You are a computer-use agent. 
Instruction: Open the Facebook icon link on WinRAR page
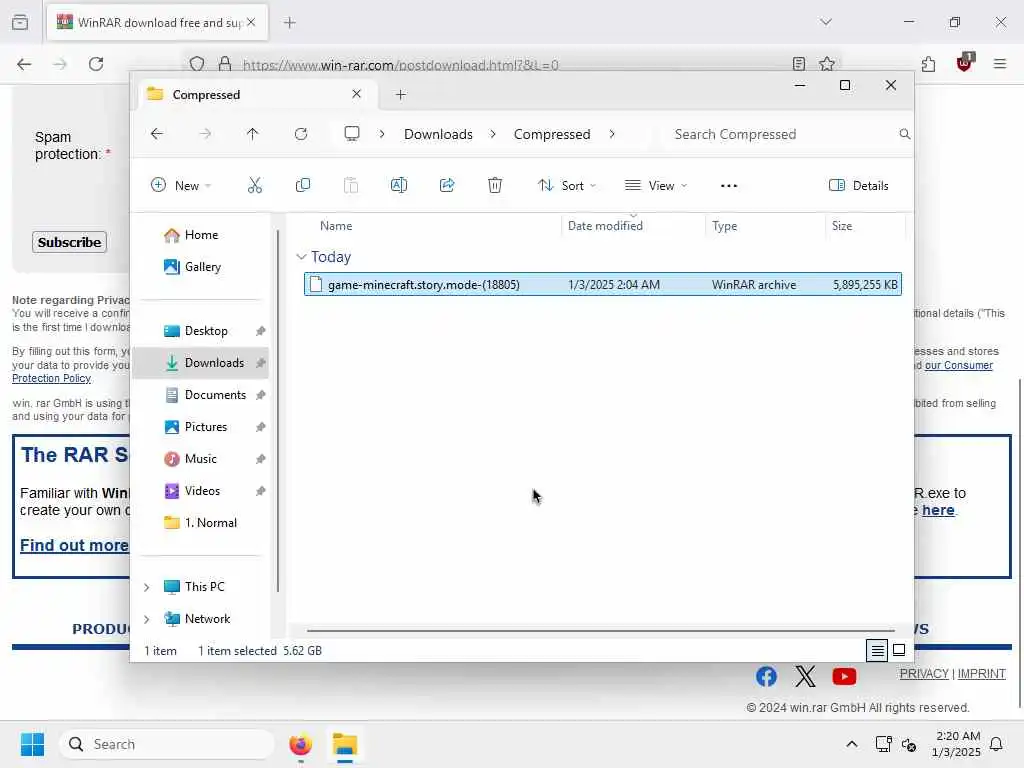pyautogui.click(x=767, y=677)
